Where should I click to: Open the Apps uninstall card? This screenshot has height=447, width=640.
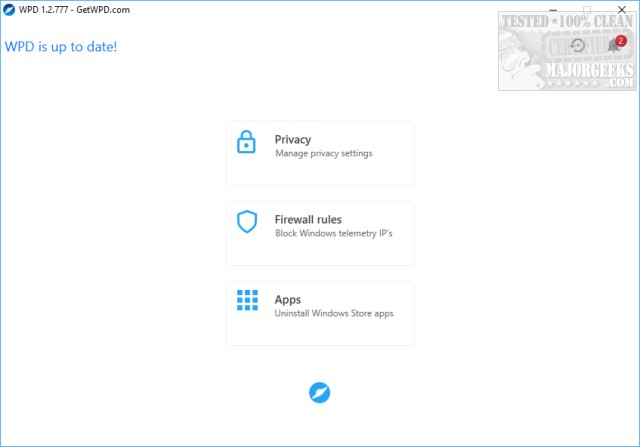[x=320, y=314]
